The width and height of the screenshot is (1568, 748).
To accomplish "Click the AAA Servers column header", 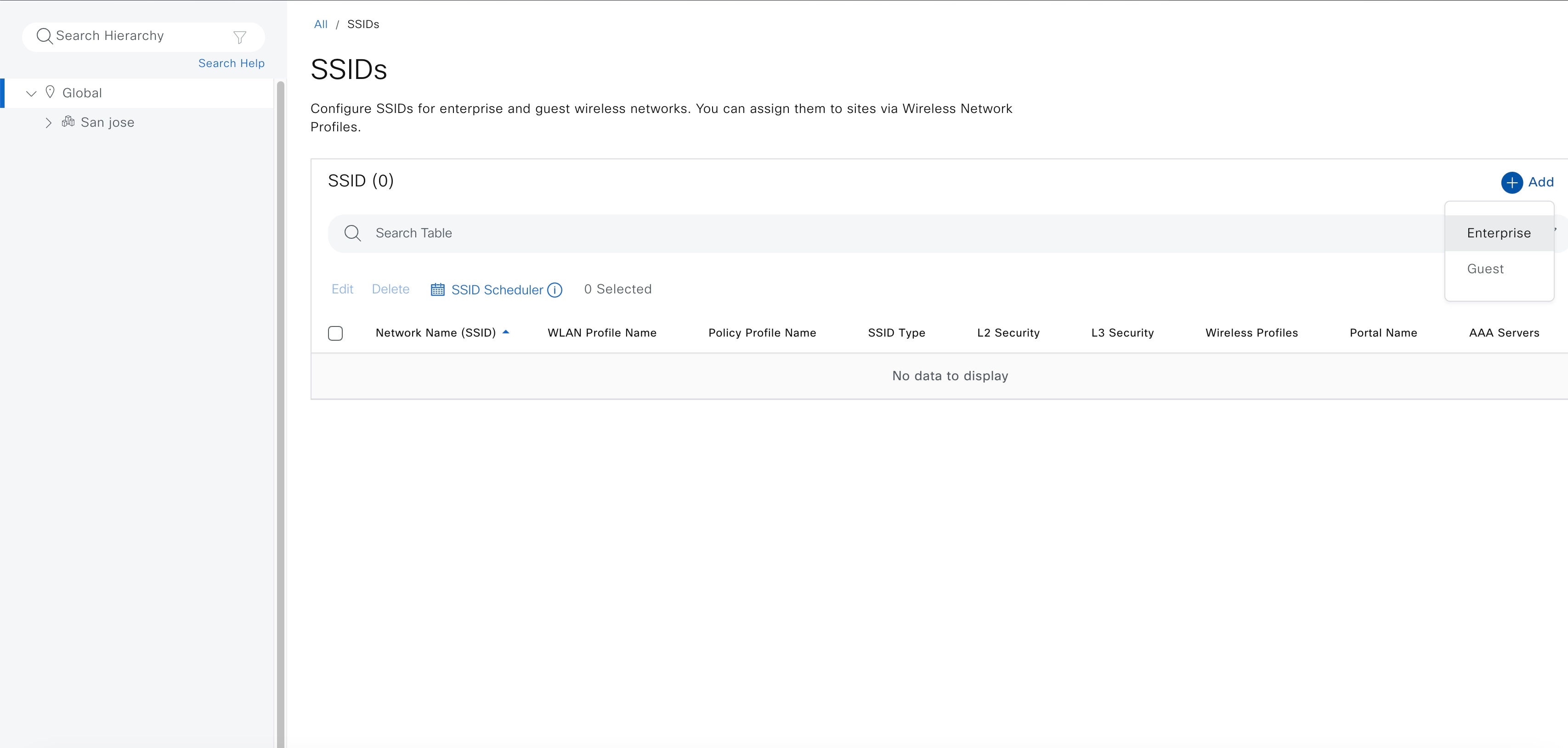I will click(1504, 332).
